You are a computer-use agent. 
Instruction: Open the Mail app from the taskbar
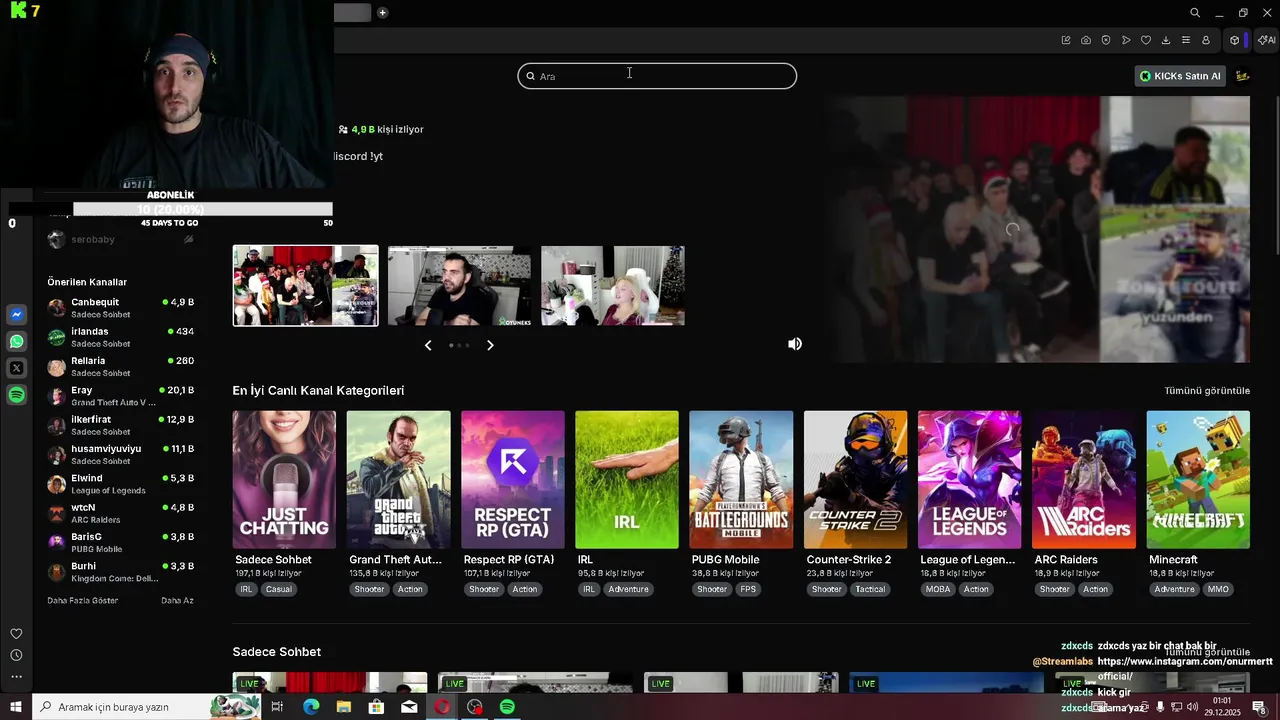[409, 707]
